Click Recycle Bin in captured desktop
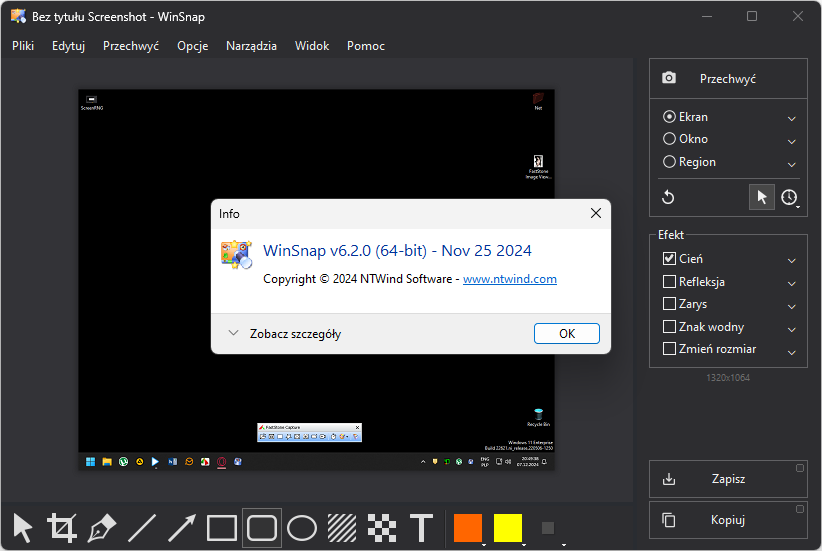The width and height of the screenshot is (822, 551). coord(538,417)
